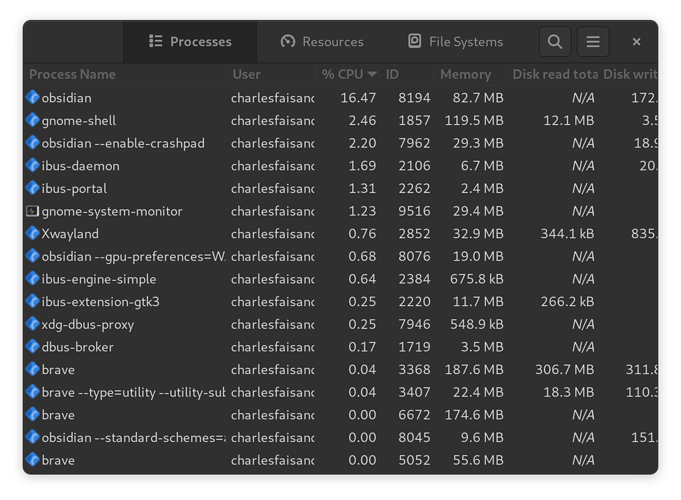
Task: Click the 266.2 kB disk read value
Action: tap(567, 302)
